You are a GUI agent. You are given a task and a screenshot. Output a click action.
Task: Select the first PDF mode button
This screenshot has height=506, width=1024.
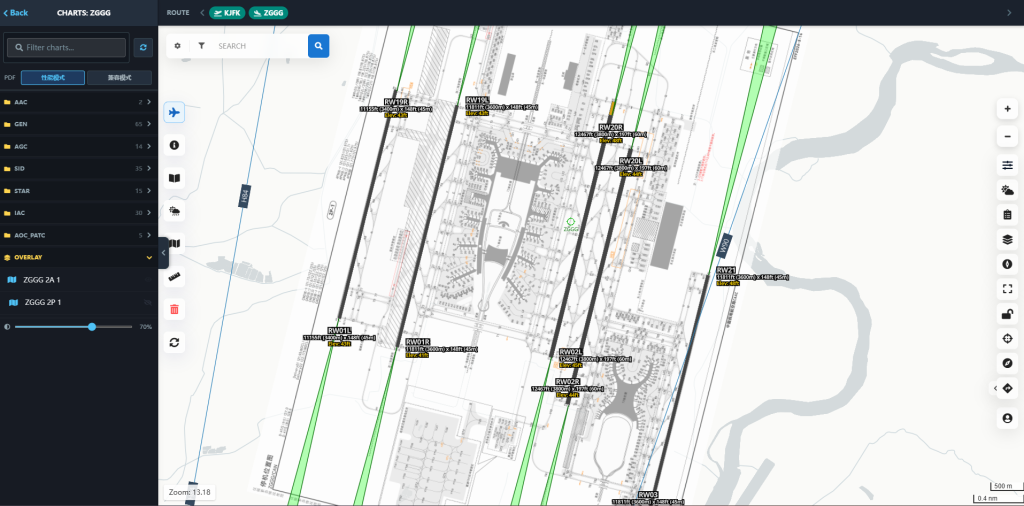pyautogui.click(x=53, y=77)
